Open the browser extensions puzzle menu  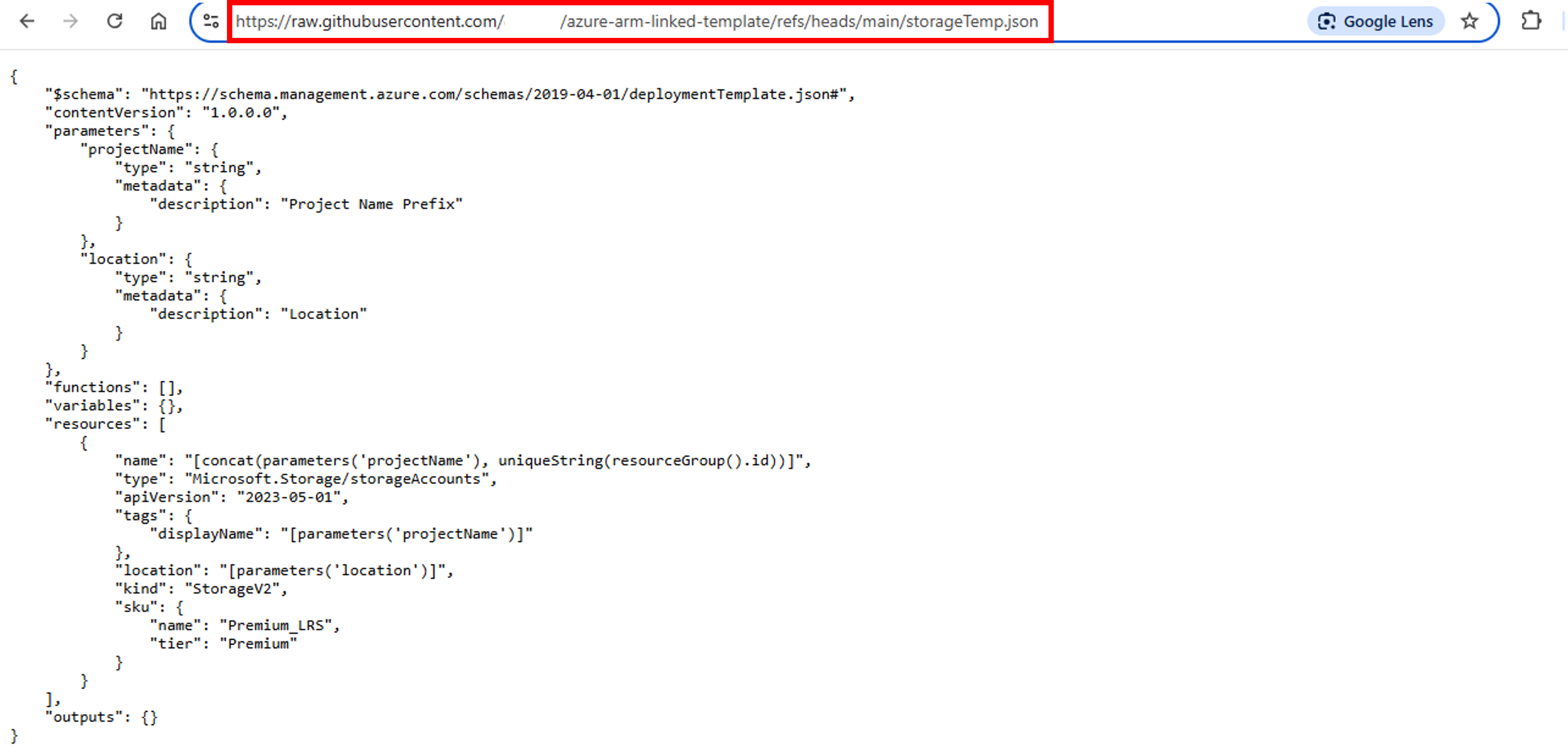point(1532,21)
